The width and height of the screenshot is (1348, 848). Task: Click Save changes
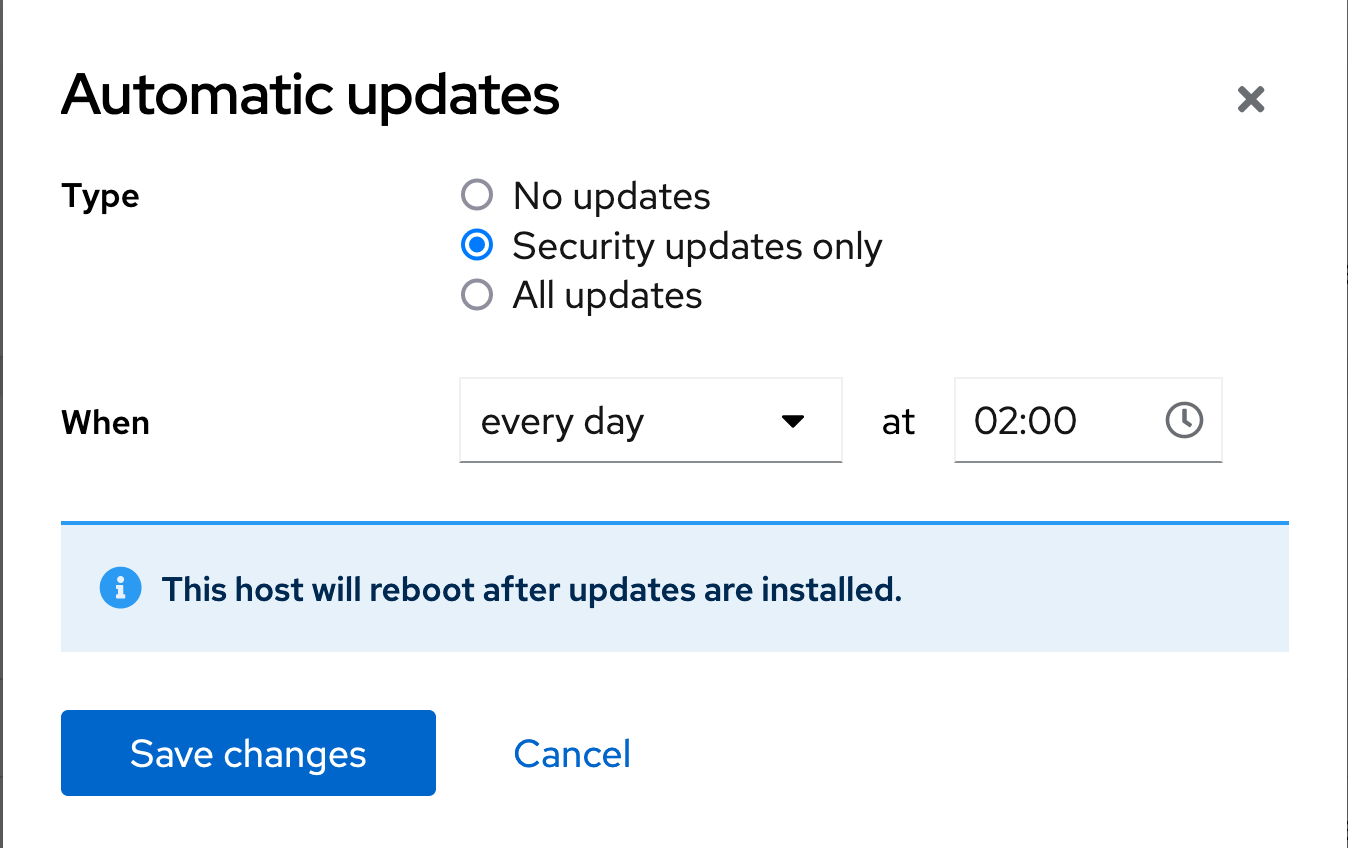click(248, 753)
